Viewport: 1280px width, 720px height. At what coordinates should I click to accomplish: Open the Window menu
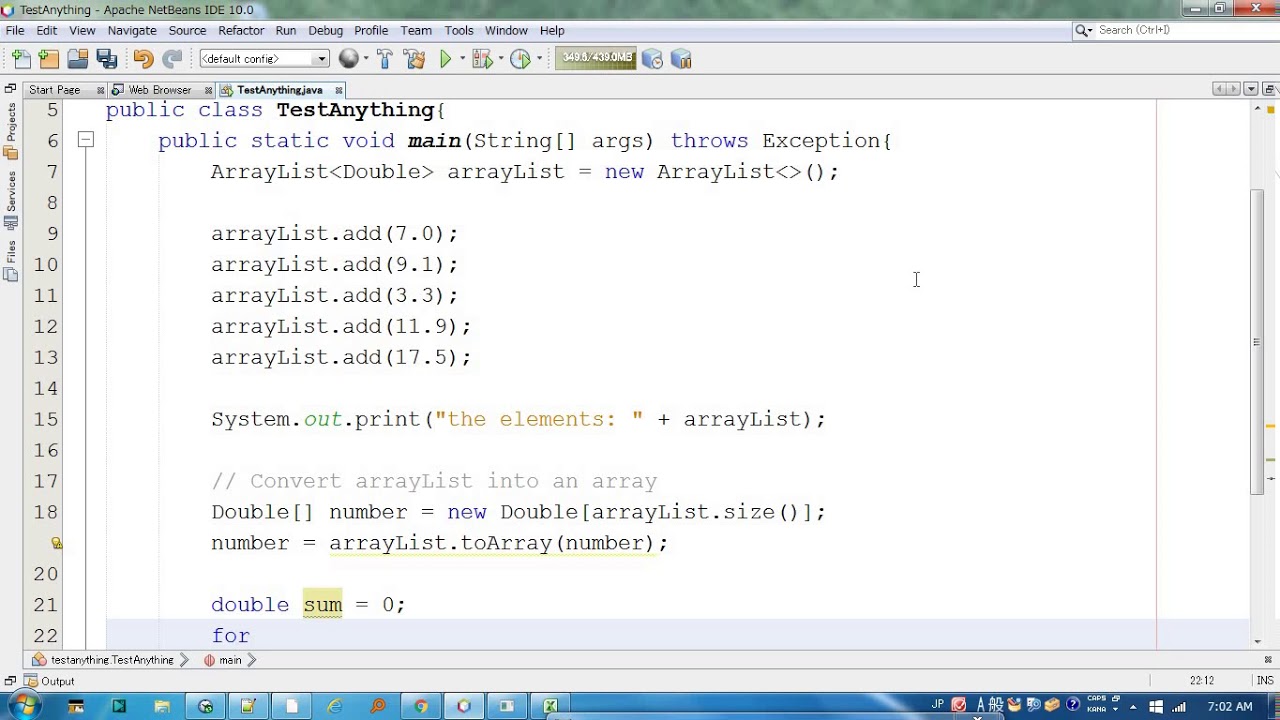[506, 30]
